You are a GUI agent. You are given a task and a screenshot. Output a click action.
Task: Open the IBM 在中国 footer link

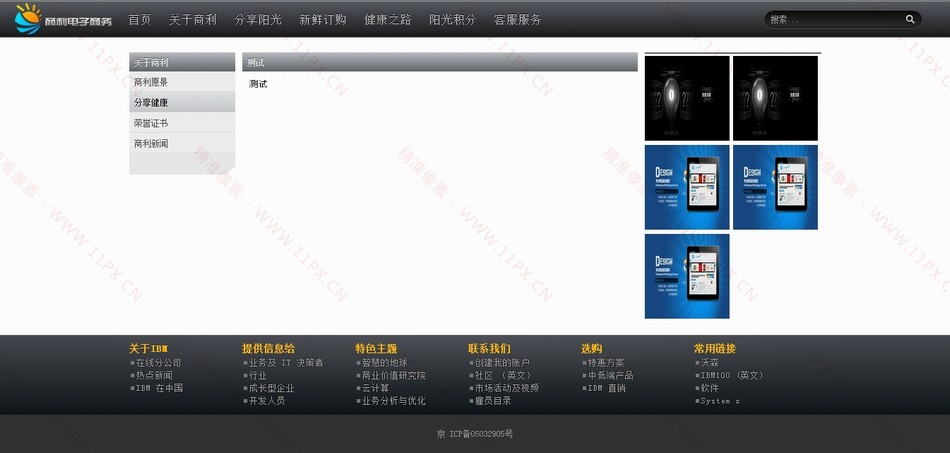pos(159,388)
